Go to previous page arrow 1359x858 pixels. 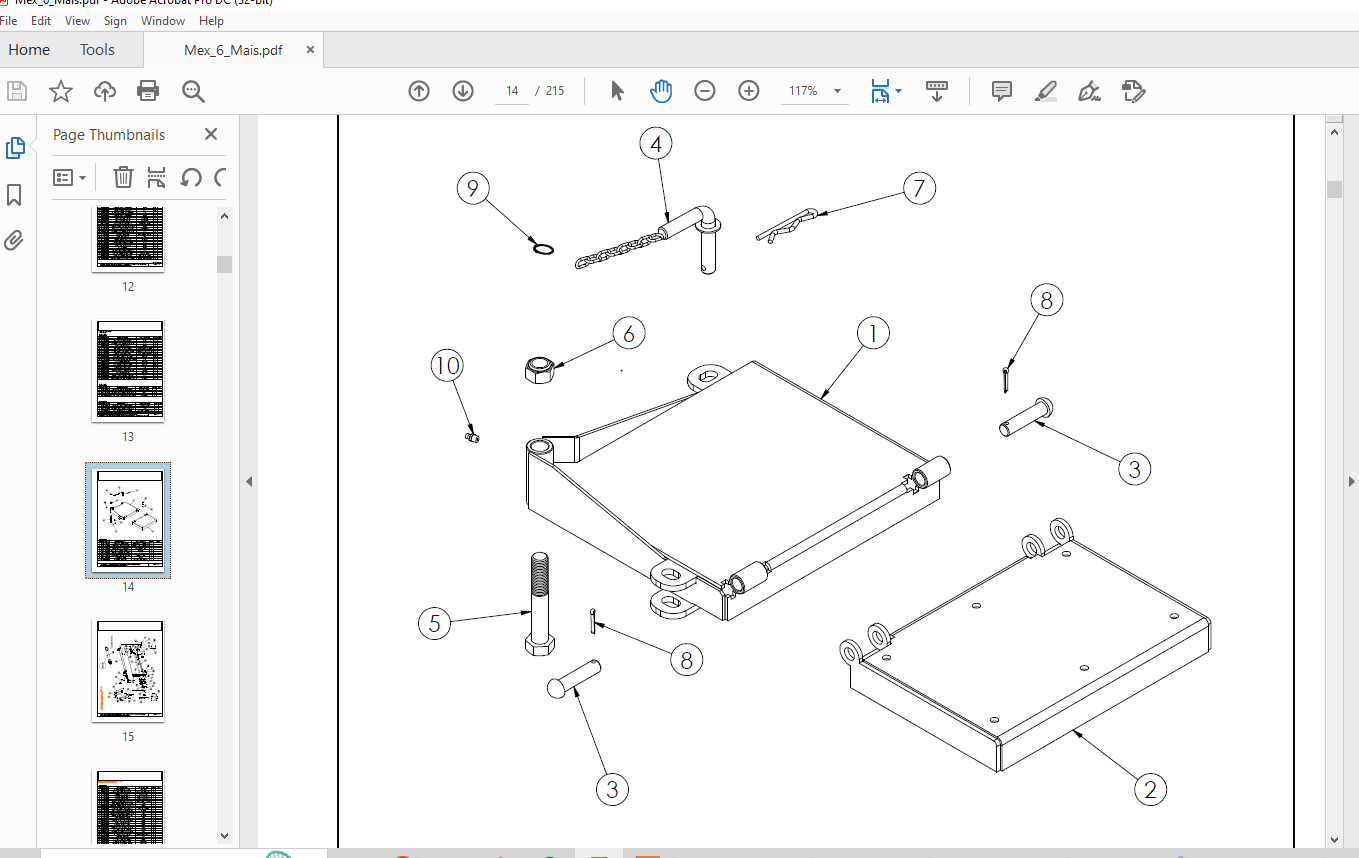point(419,91)
